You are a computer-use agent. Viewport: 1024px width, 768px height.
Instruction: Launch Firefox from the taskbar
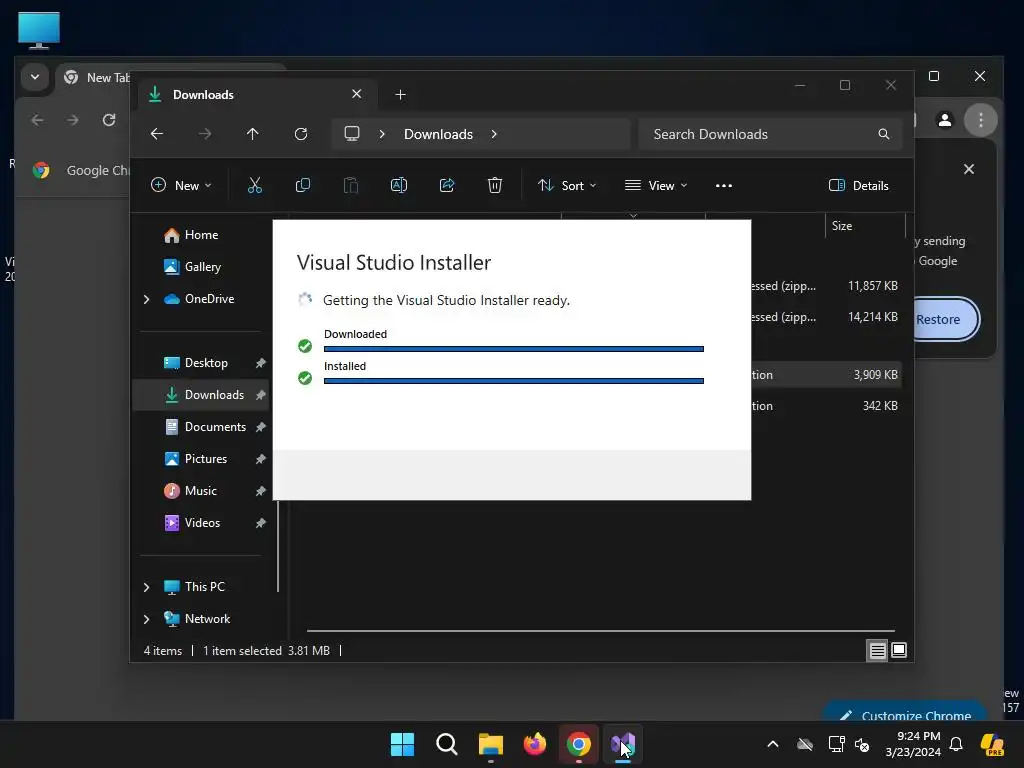(535, 744)
